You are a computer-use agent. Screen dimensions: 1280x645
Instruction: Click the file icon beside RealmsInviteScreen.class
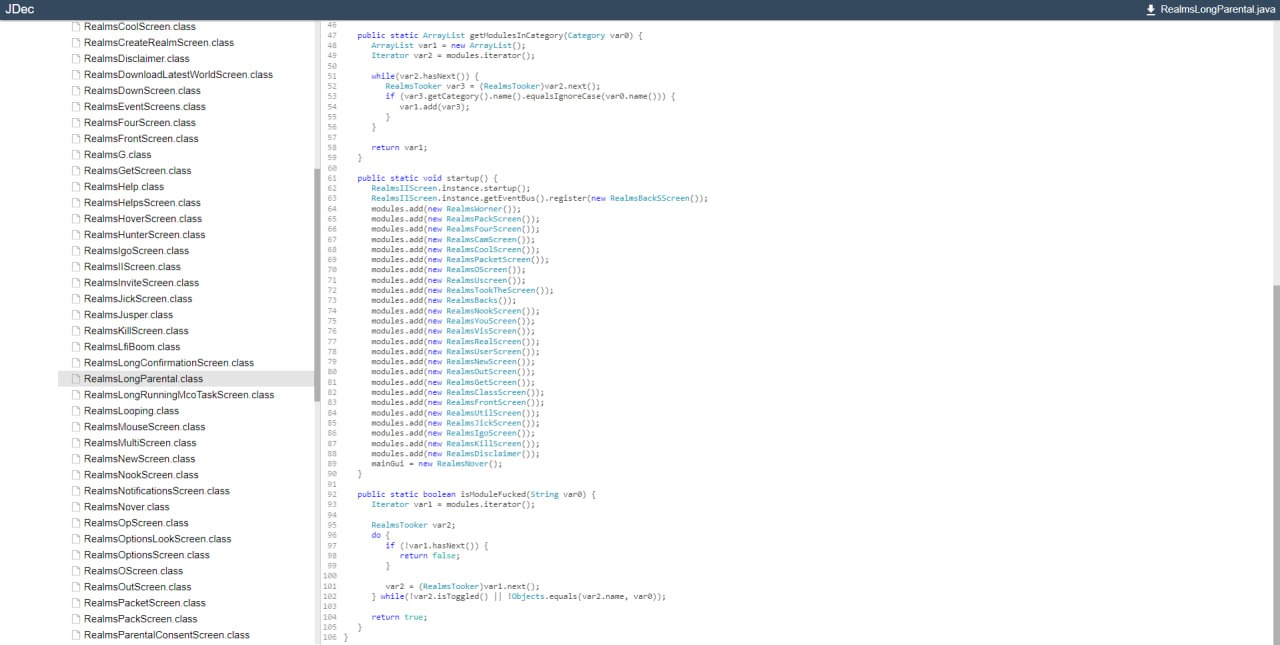click(76, 283)
